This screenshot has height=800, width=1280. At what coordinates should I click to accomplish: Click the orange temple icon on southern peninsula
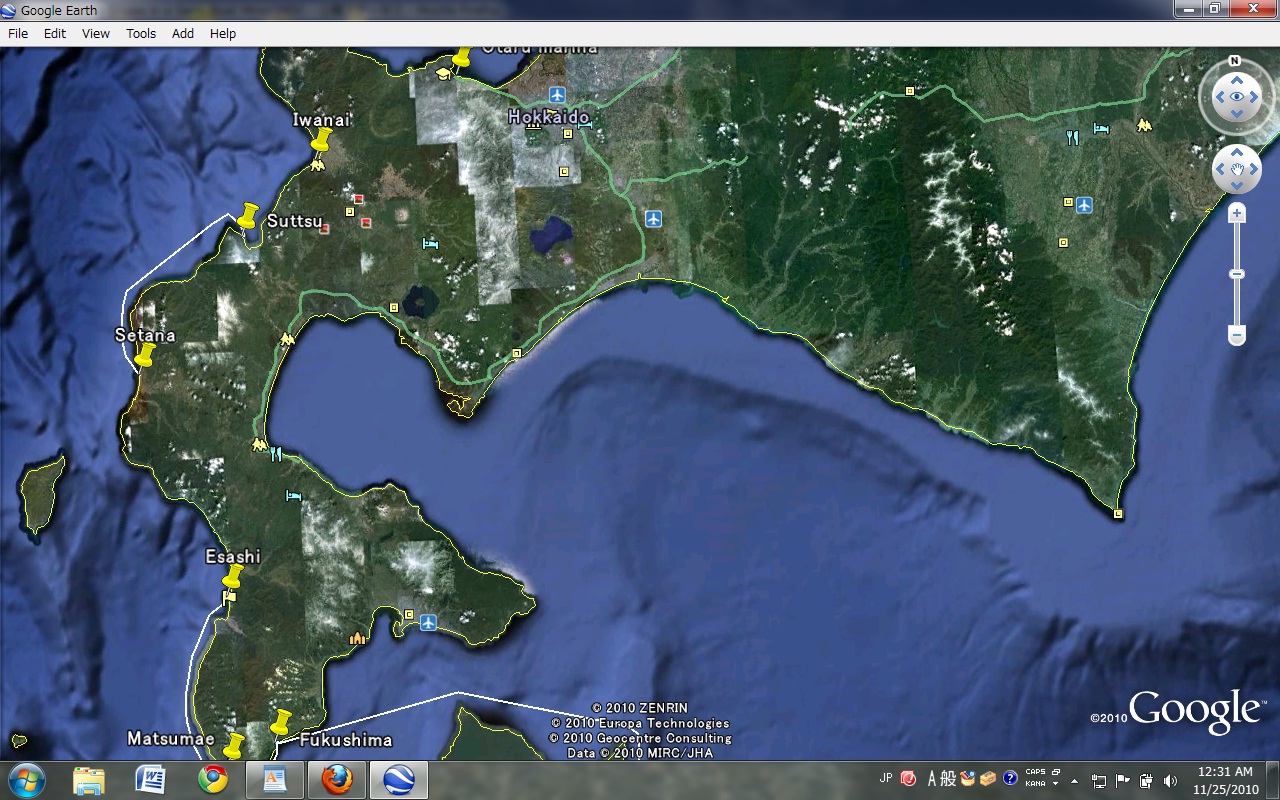tap(357, 637)
